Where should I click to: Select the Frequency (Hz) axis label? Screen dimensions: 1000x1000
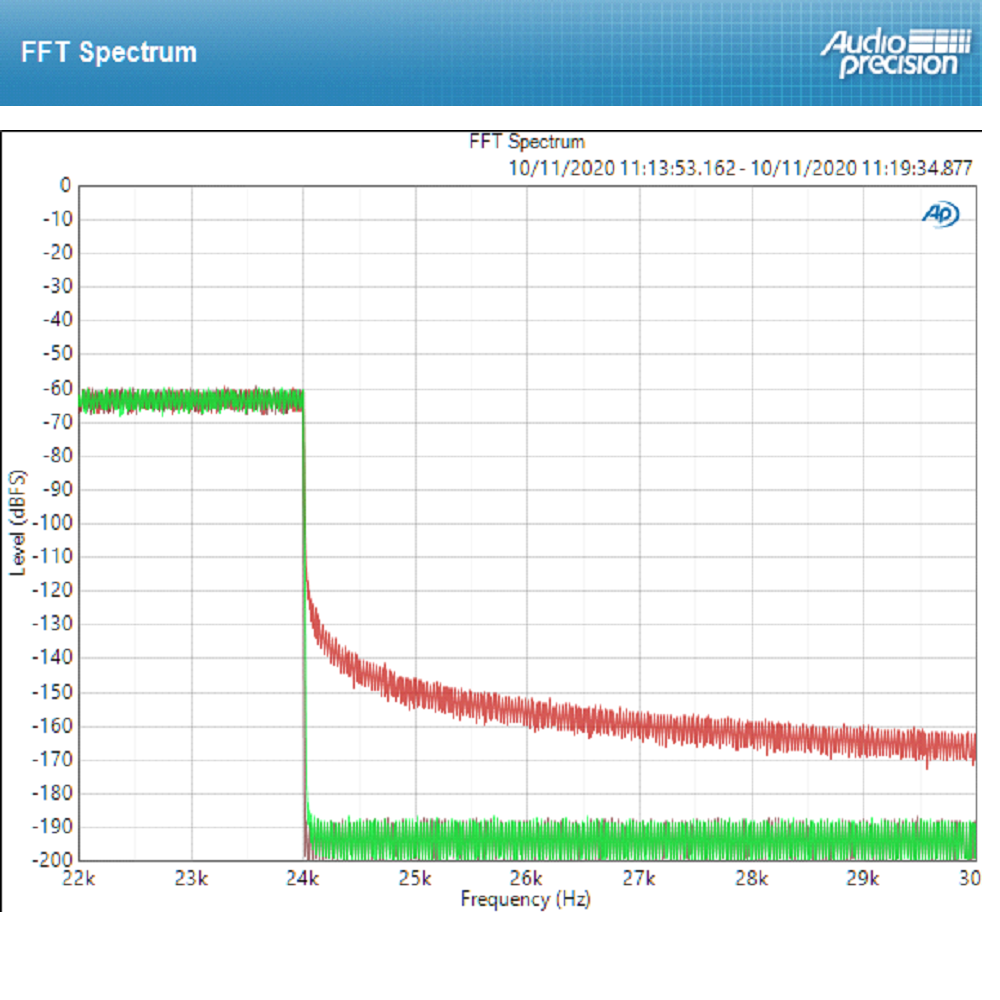coord(526,899)
